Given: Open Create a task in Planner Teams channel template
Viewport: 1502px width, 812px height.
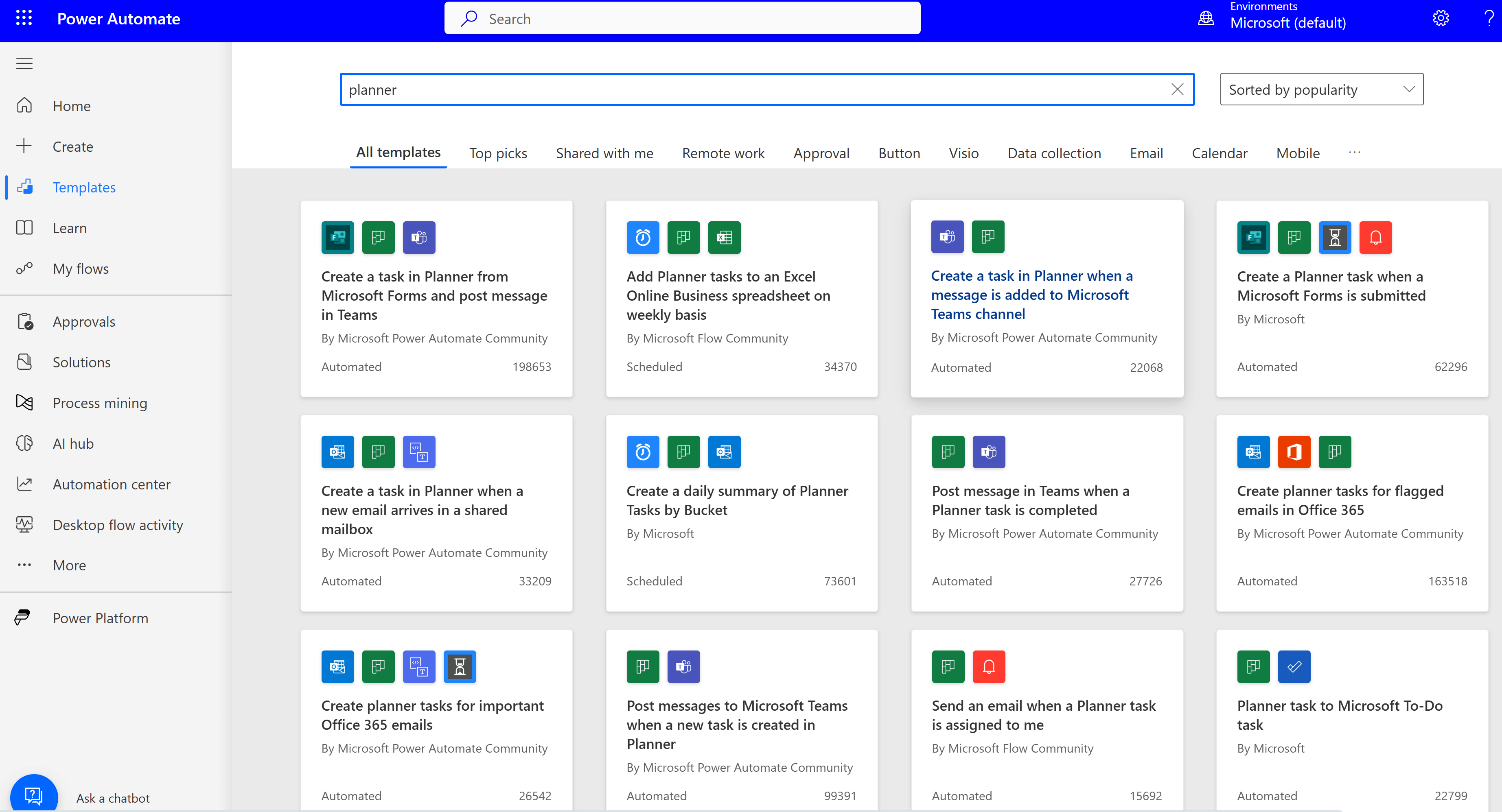Looking at the screenshot, I should tap(1031, 295).
